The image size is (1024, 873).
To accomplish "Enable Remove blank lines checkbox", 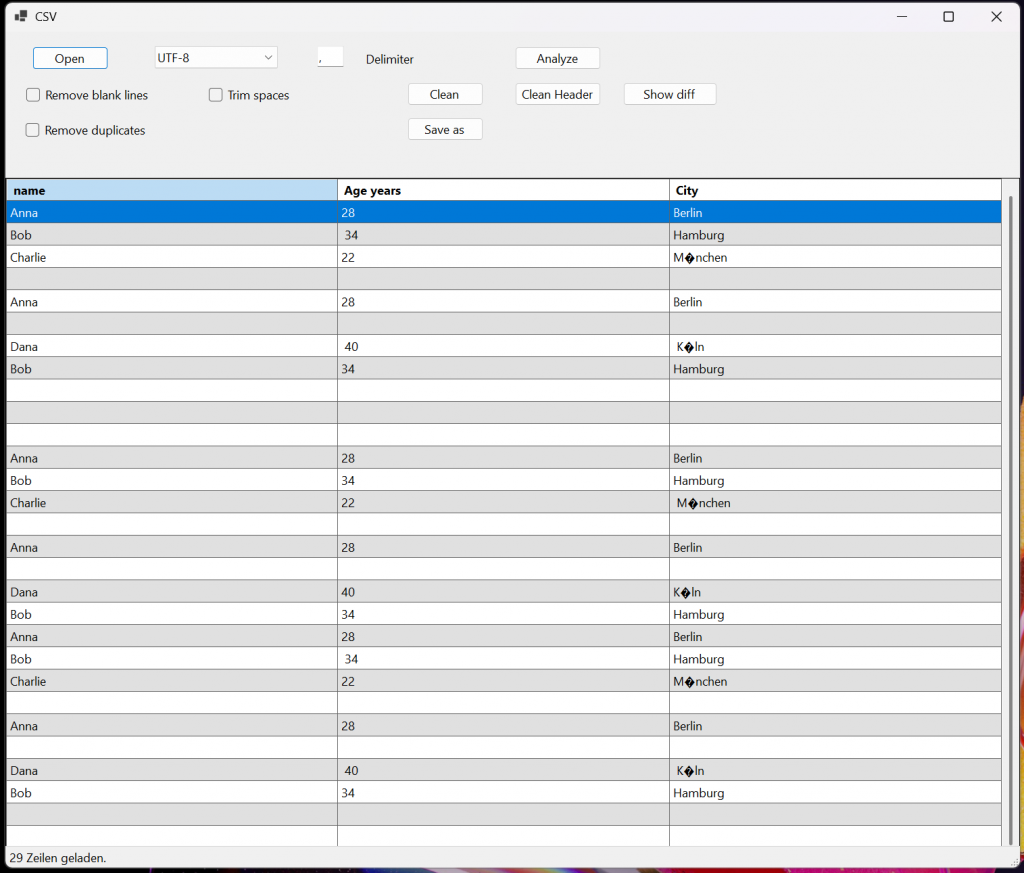I will tap(33, 95).
